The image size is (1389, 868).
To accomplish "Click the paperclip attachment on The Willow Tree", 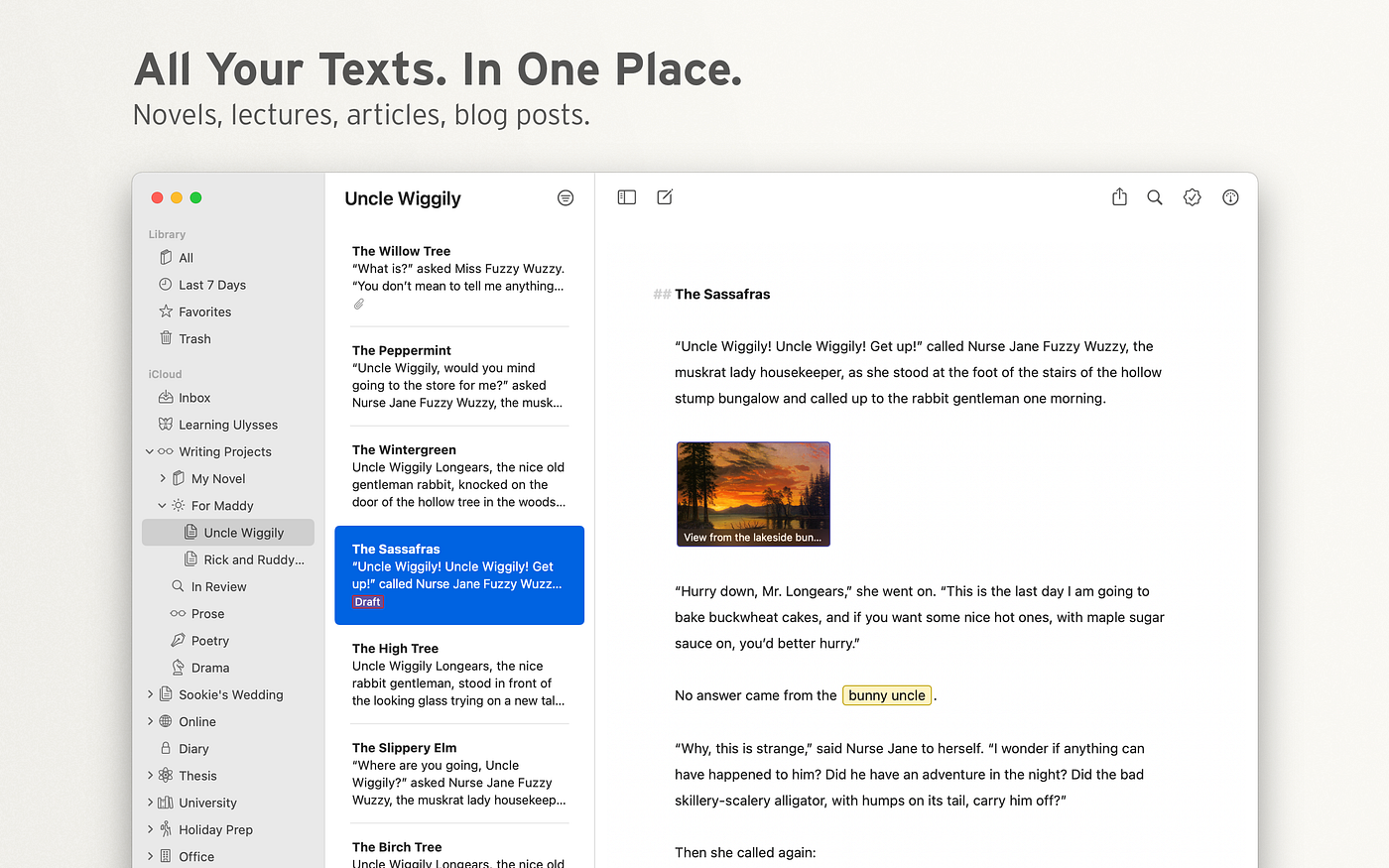I will tap(358, 304).
